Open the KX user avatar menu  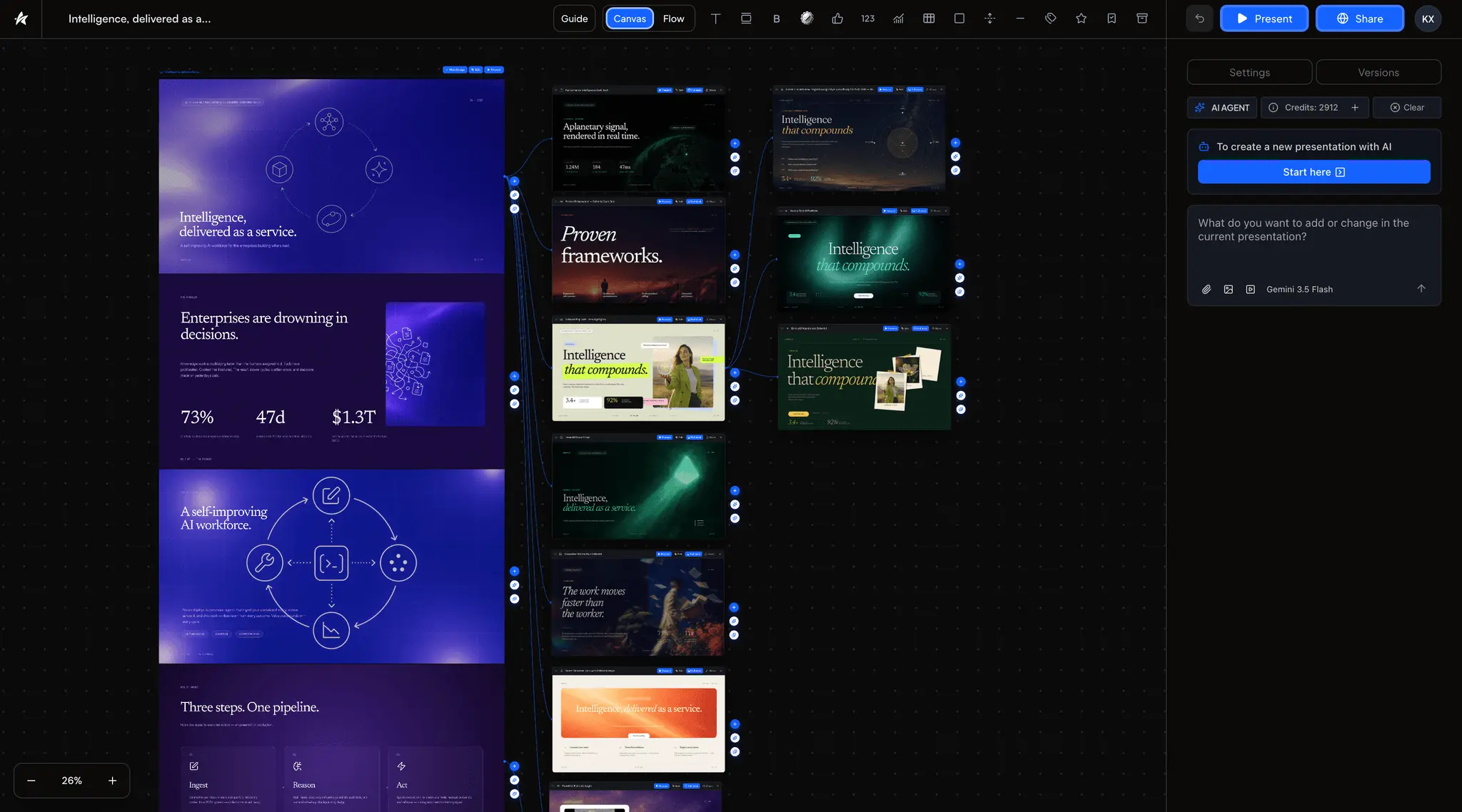(x=1428, y=19)
